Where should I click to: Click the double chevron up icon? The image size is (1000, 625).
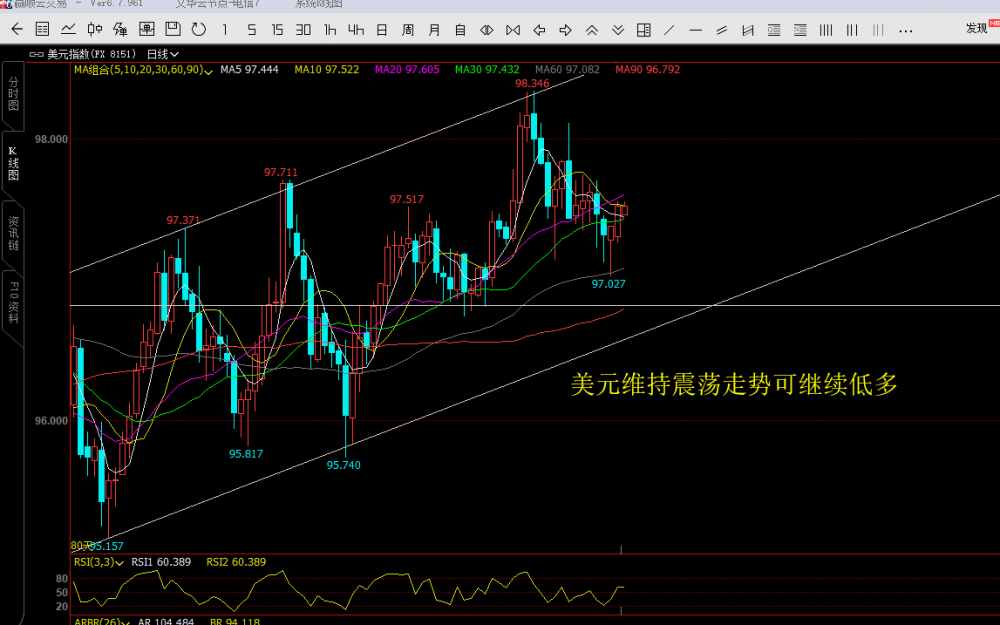click(x=592, y=29)
